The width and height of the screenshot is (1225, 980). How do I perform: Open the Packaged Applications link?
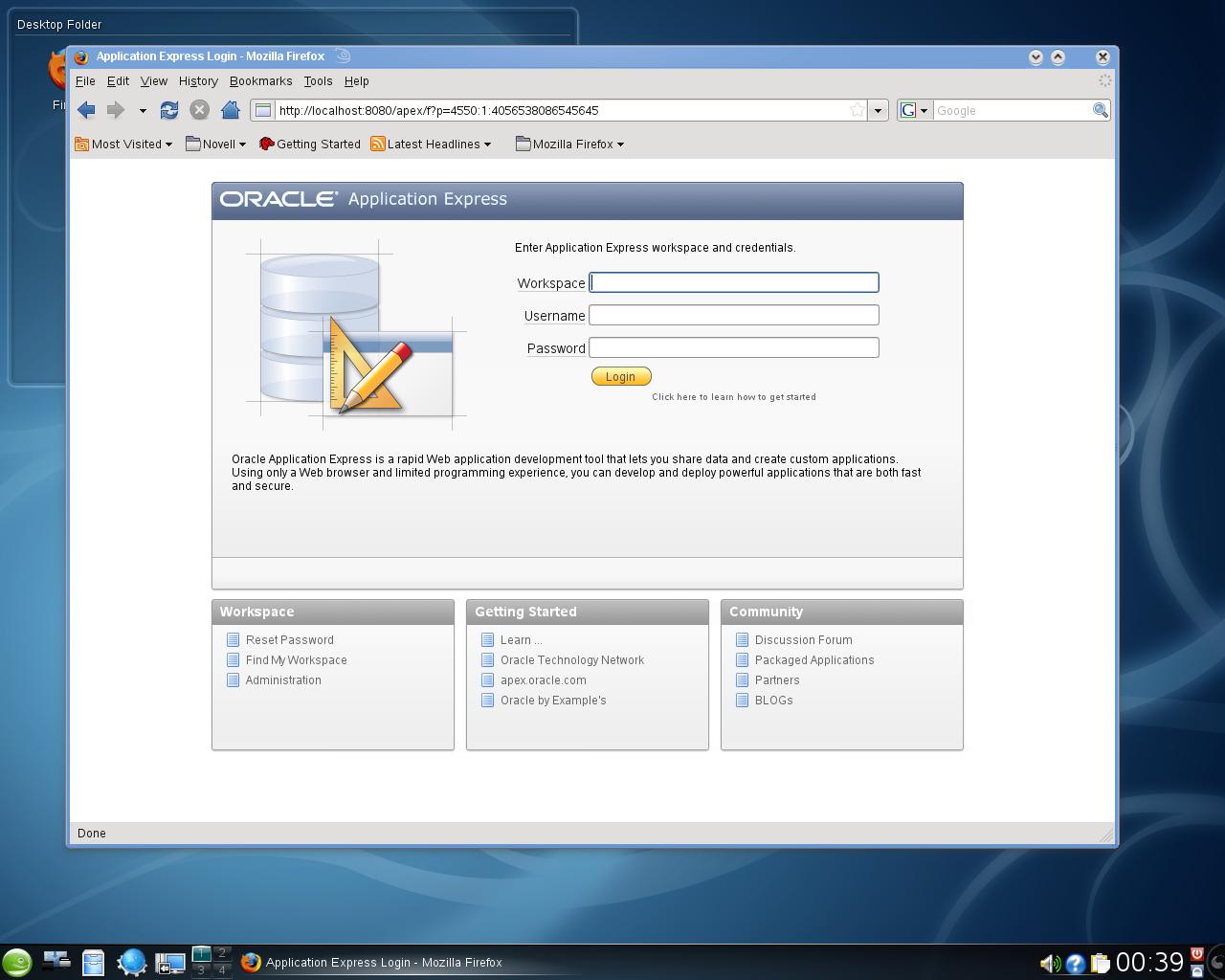pyautogui.click(x=814, y=660)
